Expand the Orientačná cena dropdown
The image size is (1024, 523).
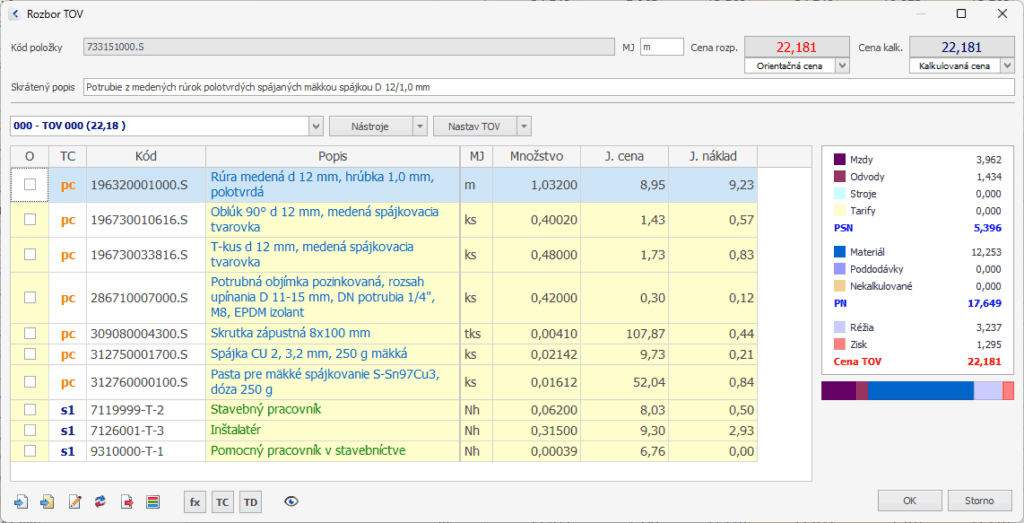[842, 66]
